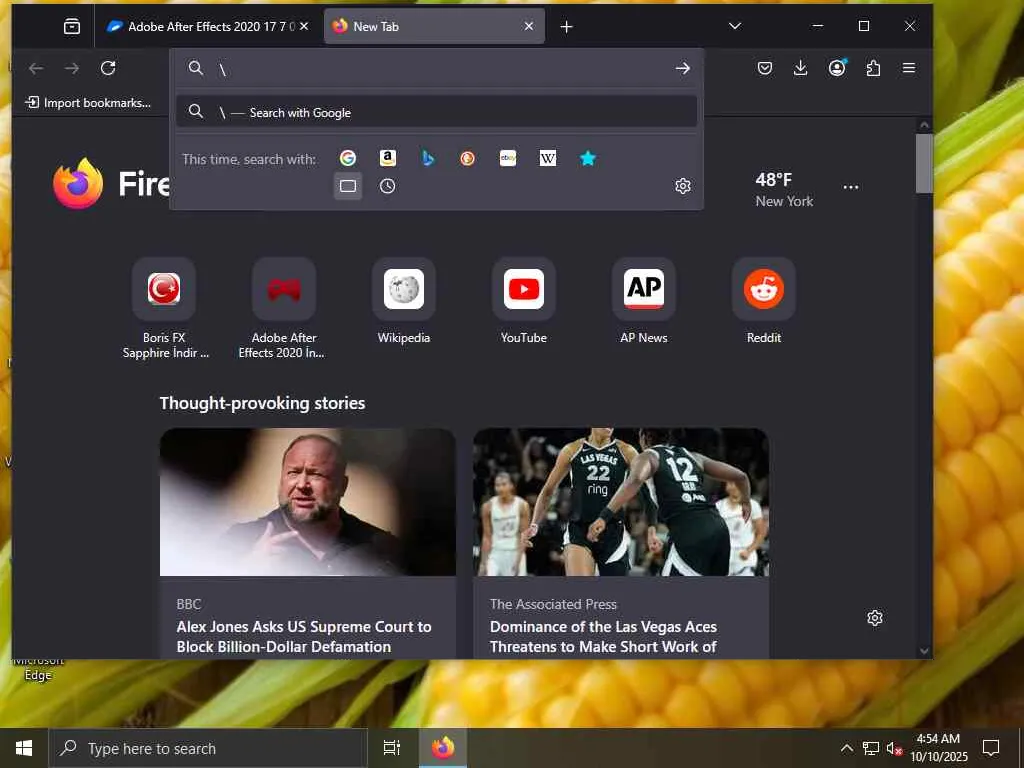Open the muted volume tray icon

(x=893, y=748)
